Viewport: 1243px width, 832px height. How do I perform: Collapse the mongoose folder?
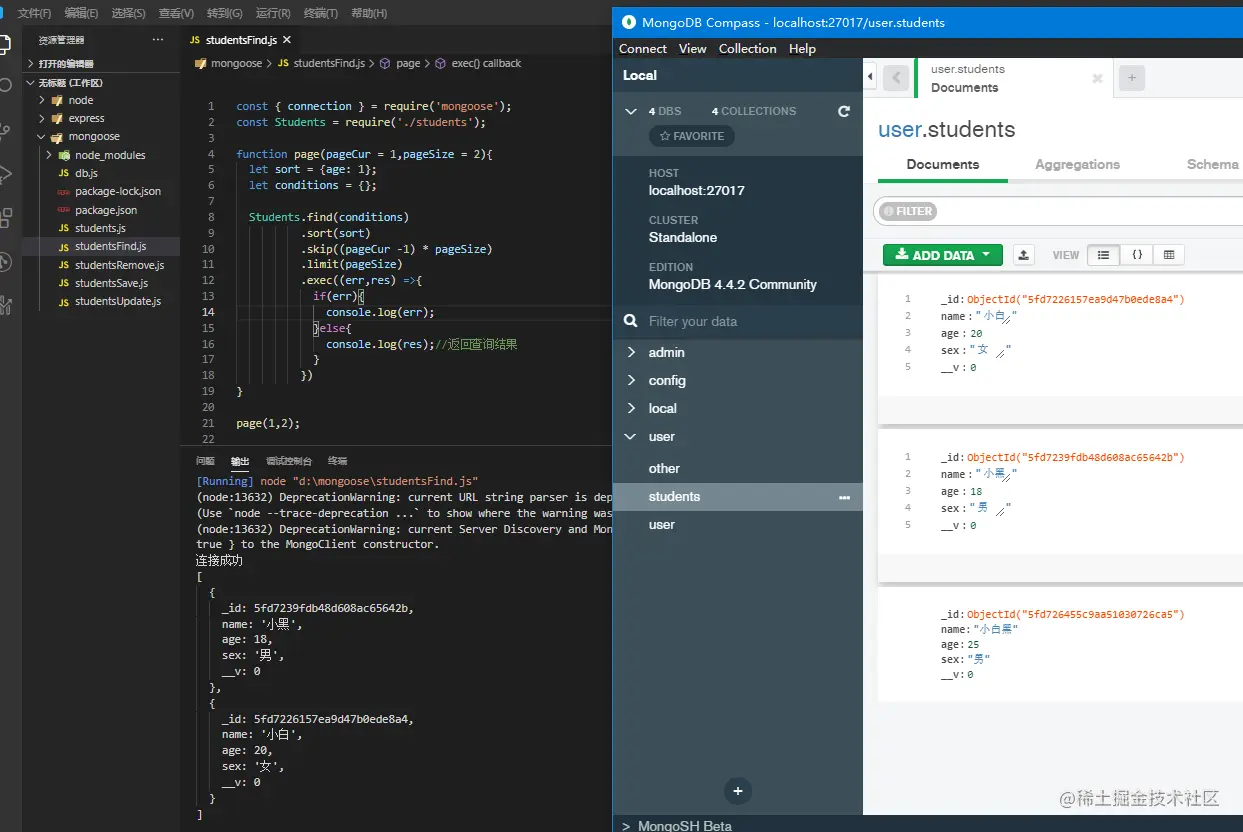tap(42, 136)
